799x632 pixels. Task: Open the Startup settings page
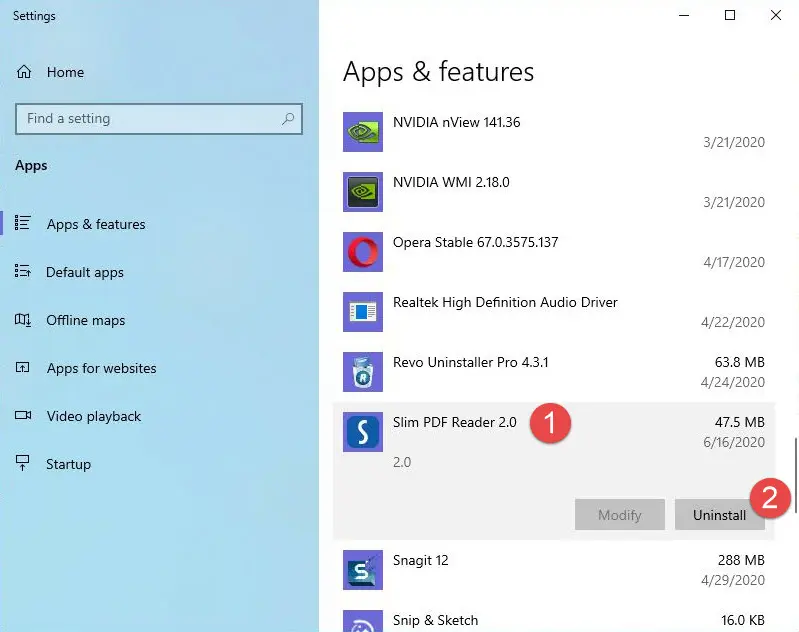pos(68,464)
